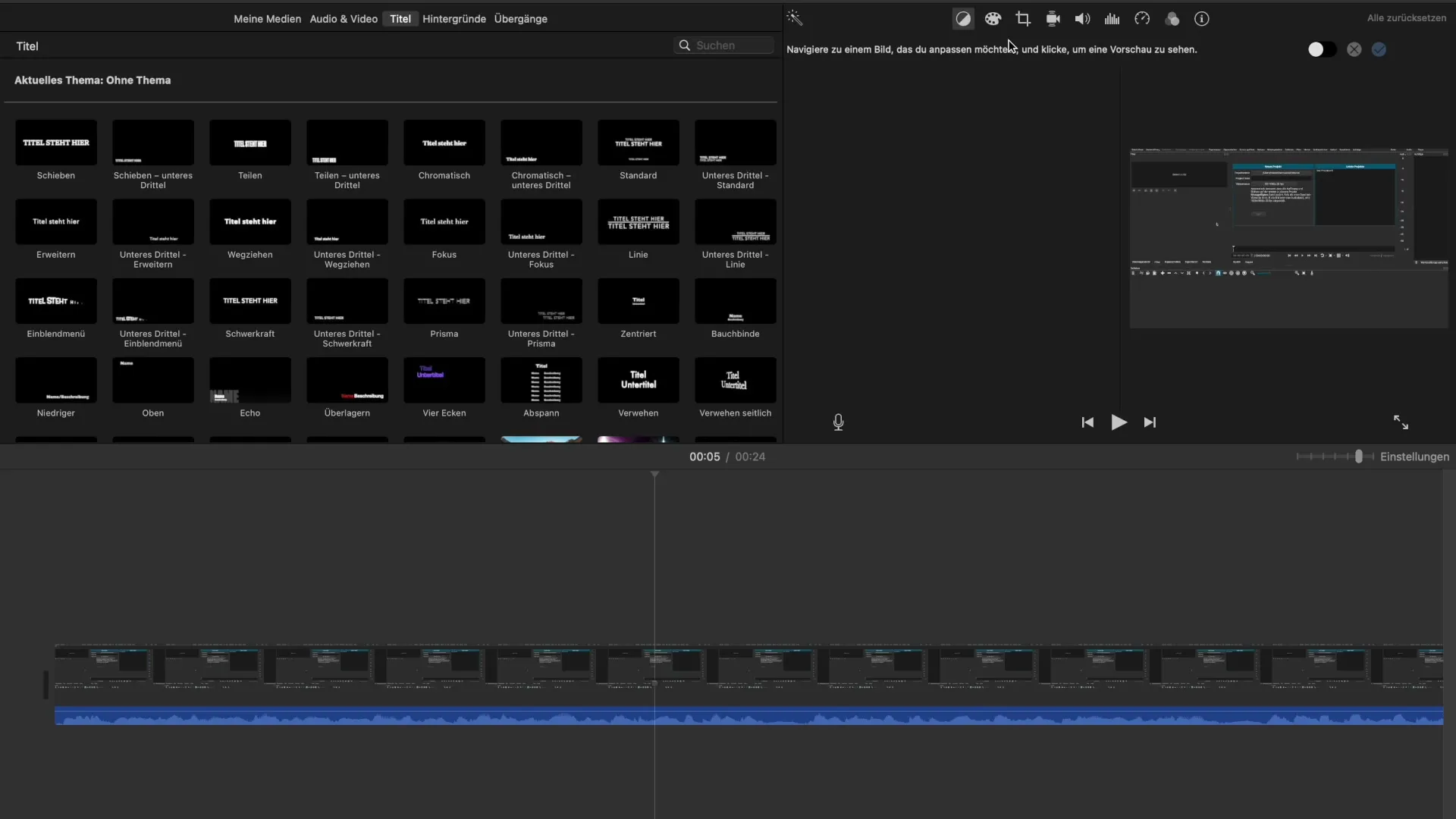Show clip information icon
The image size is (1456, 819).
1201,19
